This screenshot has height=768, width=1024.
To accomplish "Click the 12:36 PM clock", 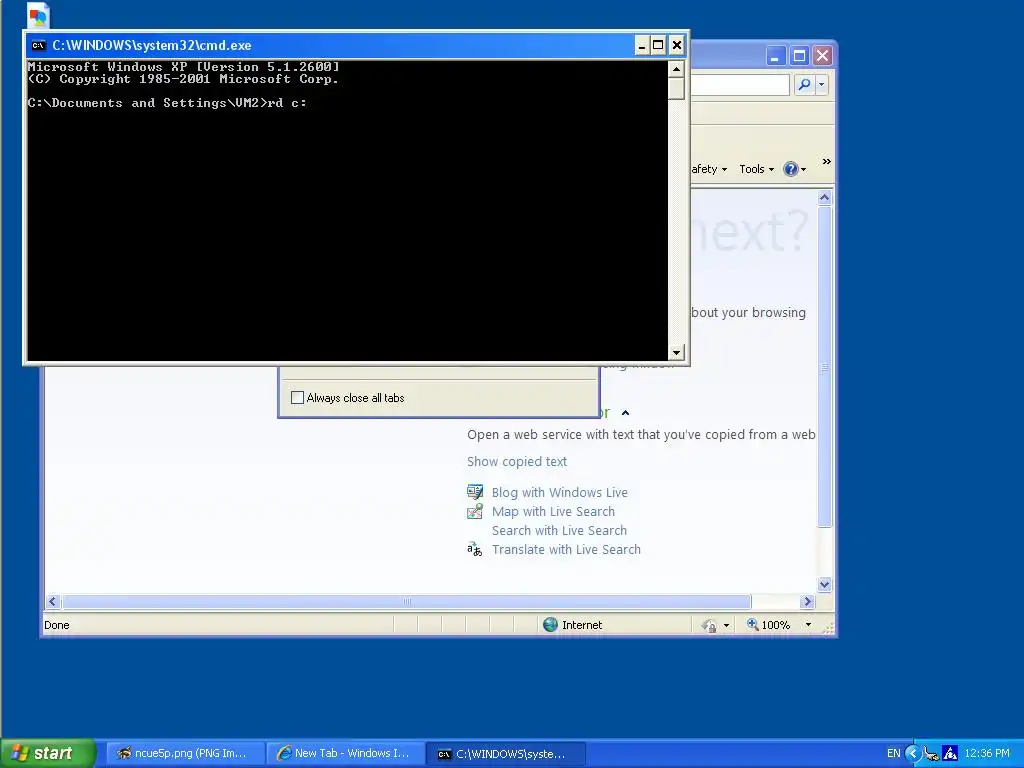I will click(987, 754).
